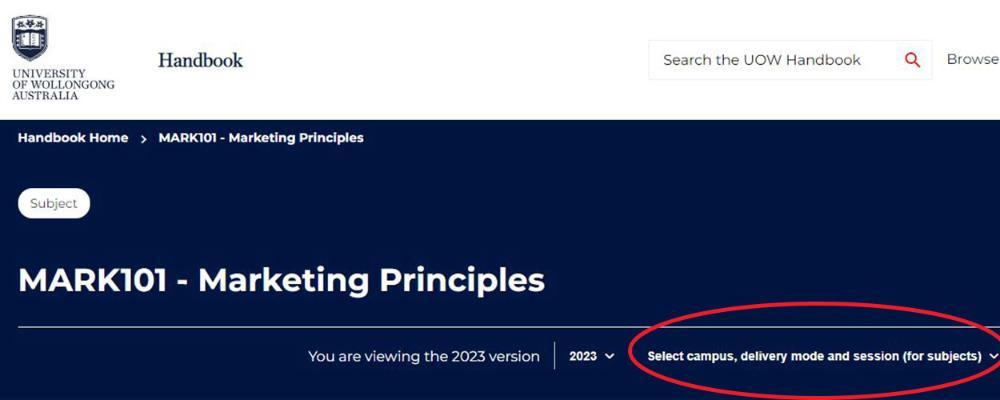Click the red magnifying glass search icon

pyautogui.click(x=912, y=60)
